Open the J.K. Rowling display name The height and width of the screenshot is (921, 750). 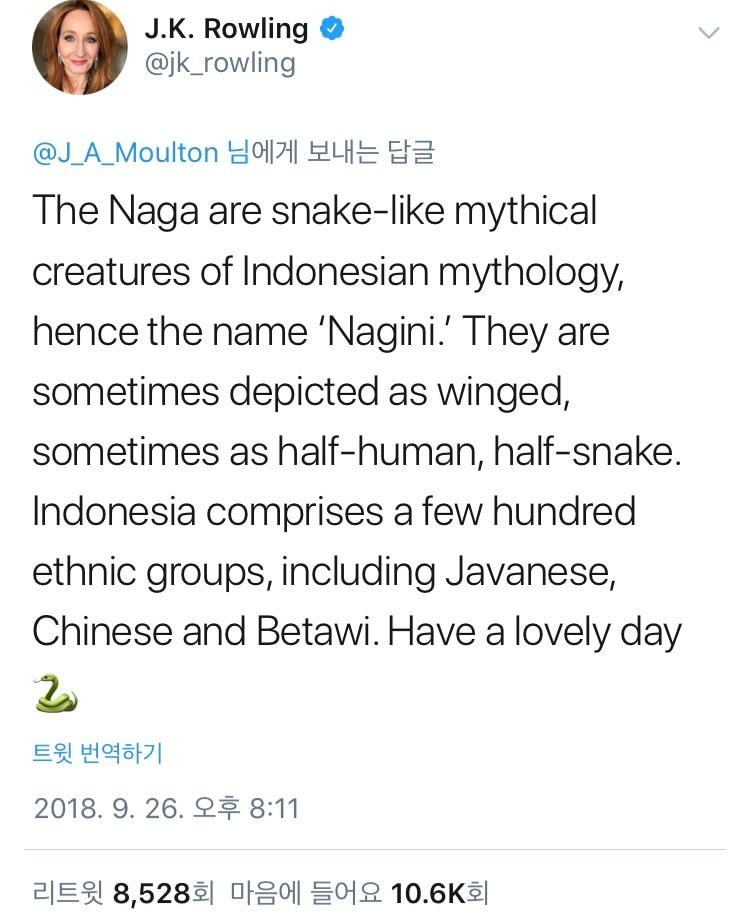[x=226, y=29]
